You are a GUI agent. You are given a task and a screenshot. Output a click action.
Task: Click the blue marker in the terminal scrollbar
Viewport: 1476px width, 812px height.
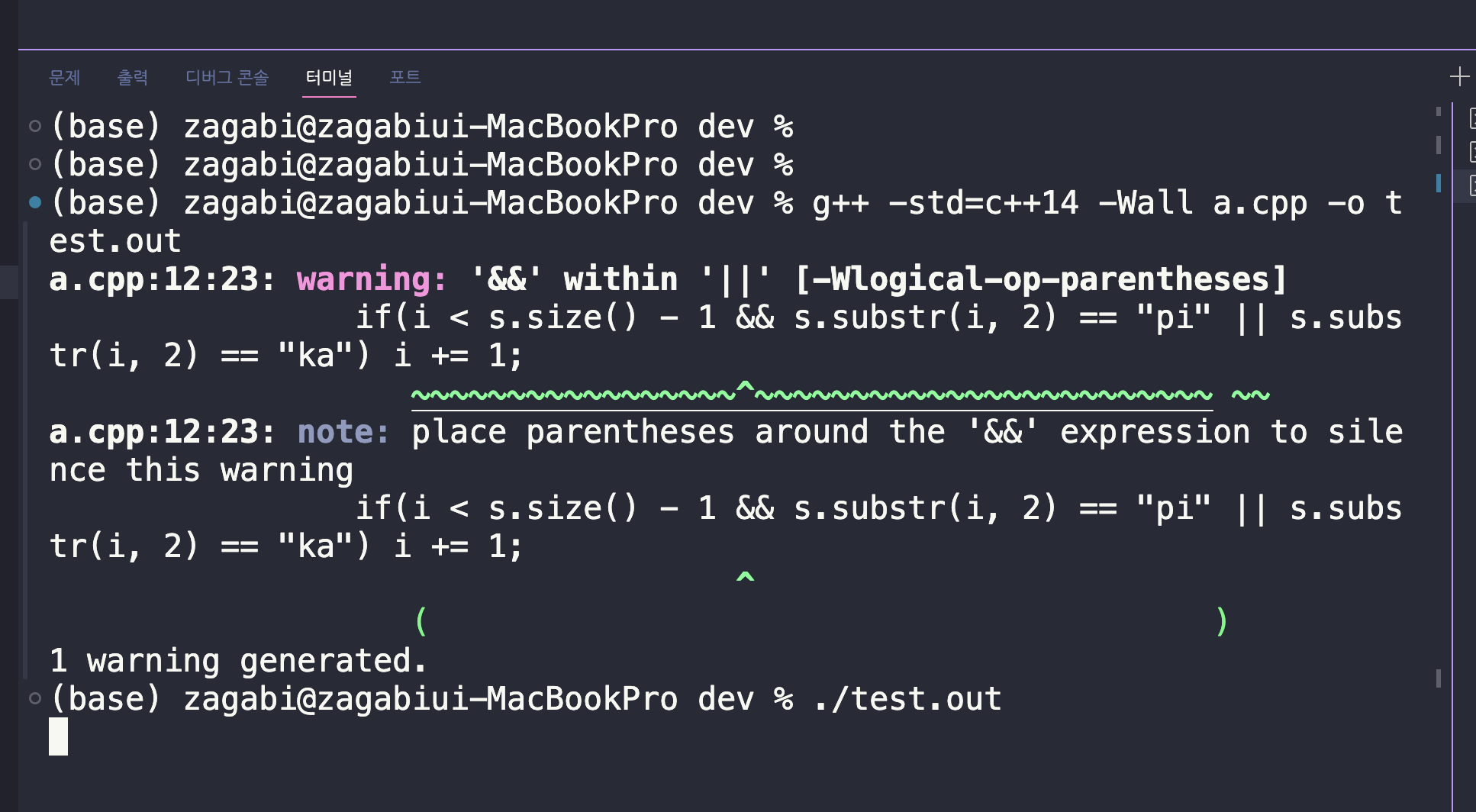tap(1438, 183)
